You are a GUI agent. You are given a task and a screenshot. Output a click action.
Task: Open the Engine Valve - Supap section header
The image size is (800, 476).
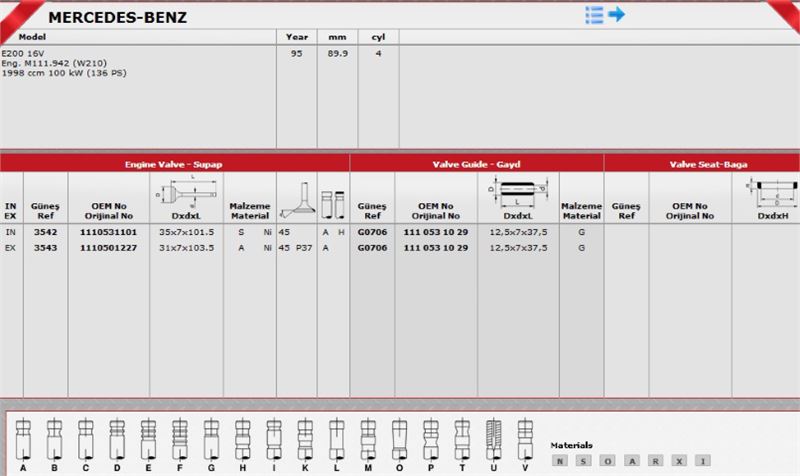coord(174,164)
